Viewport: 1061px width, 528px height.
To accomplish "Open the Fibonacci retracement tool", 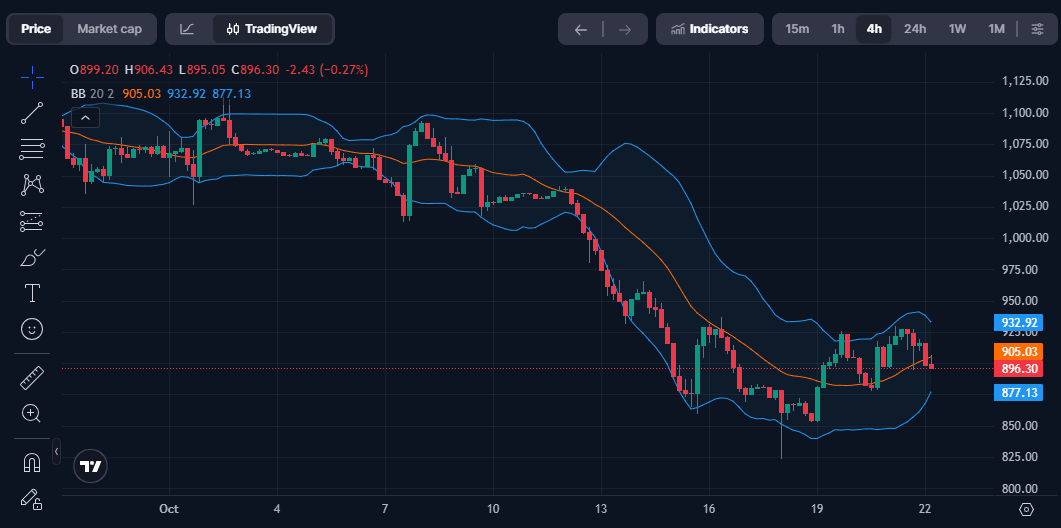I will [32, 148].
